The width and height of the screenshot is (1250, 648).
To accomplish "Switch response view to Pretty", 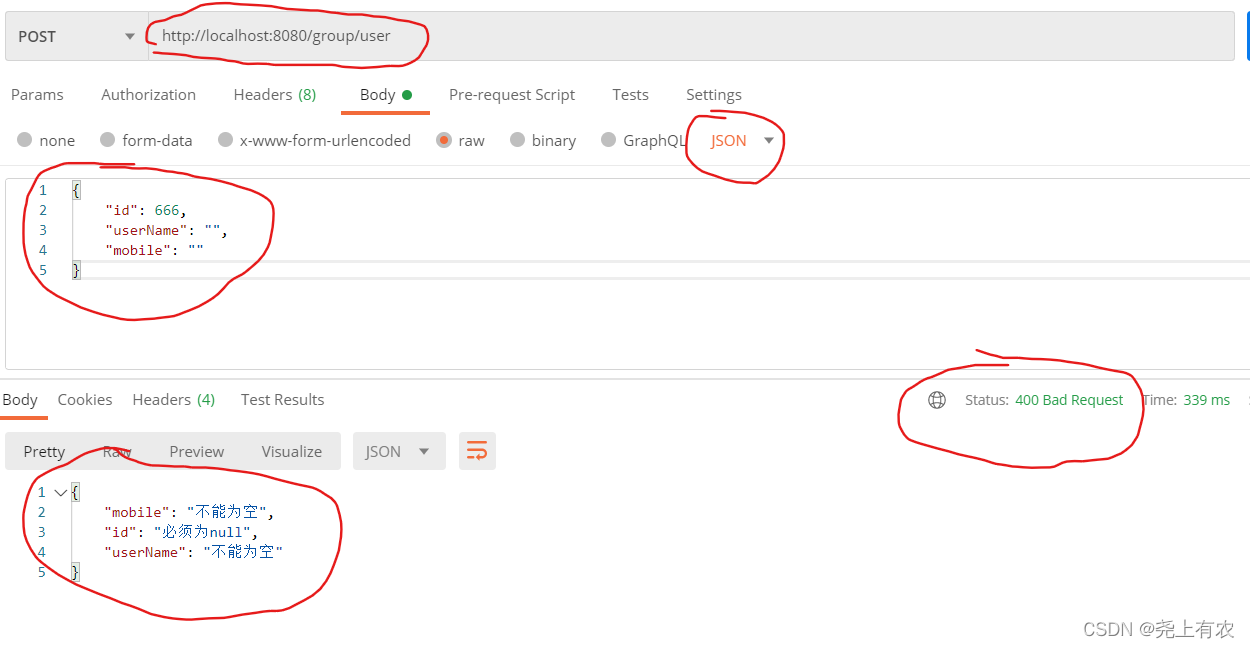I will (x=44, y=451).
